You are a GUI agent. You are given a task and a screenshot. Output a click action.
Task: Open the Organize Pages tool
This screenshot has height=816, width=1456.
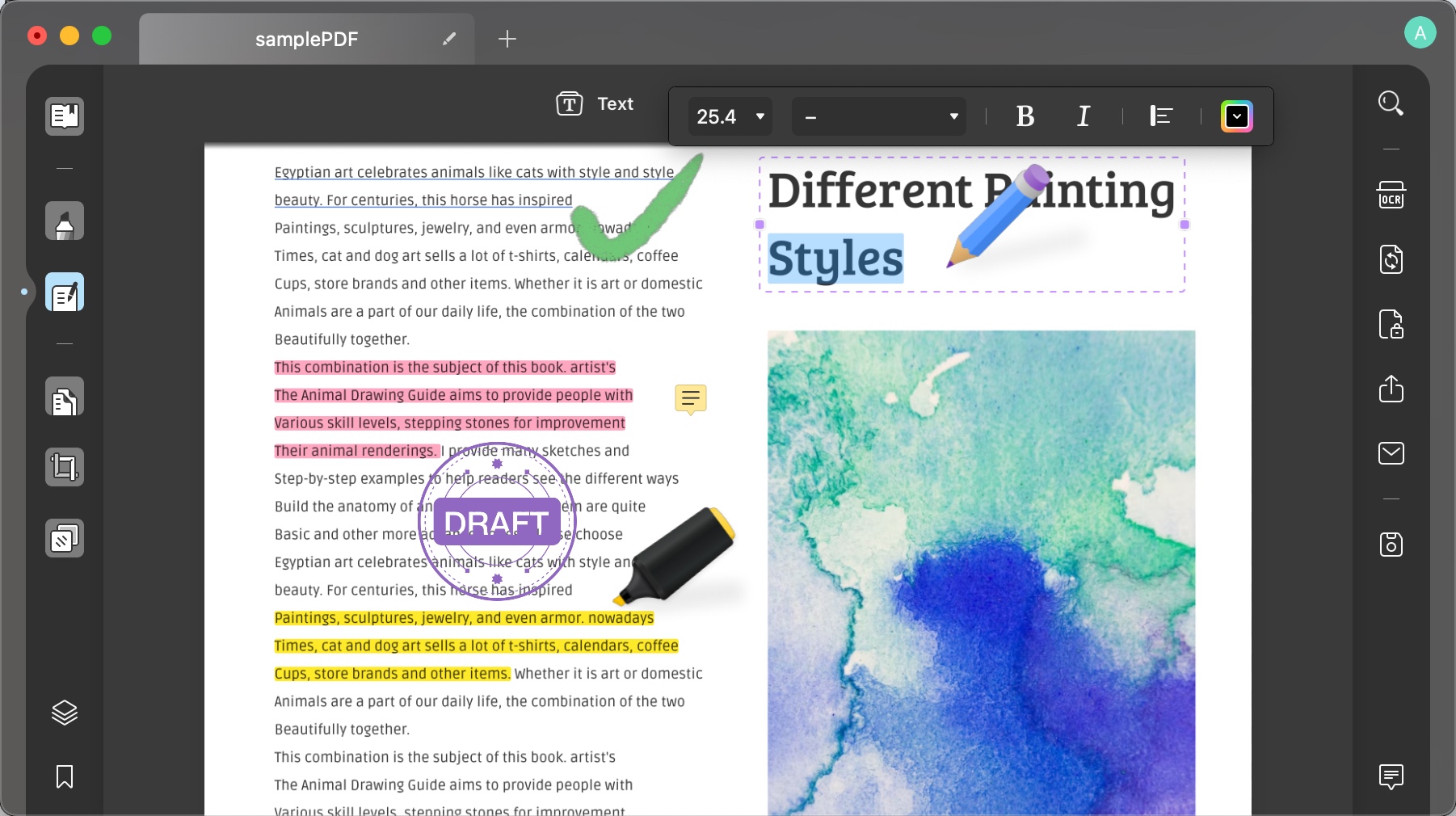coord(65,397)
